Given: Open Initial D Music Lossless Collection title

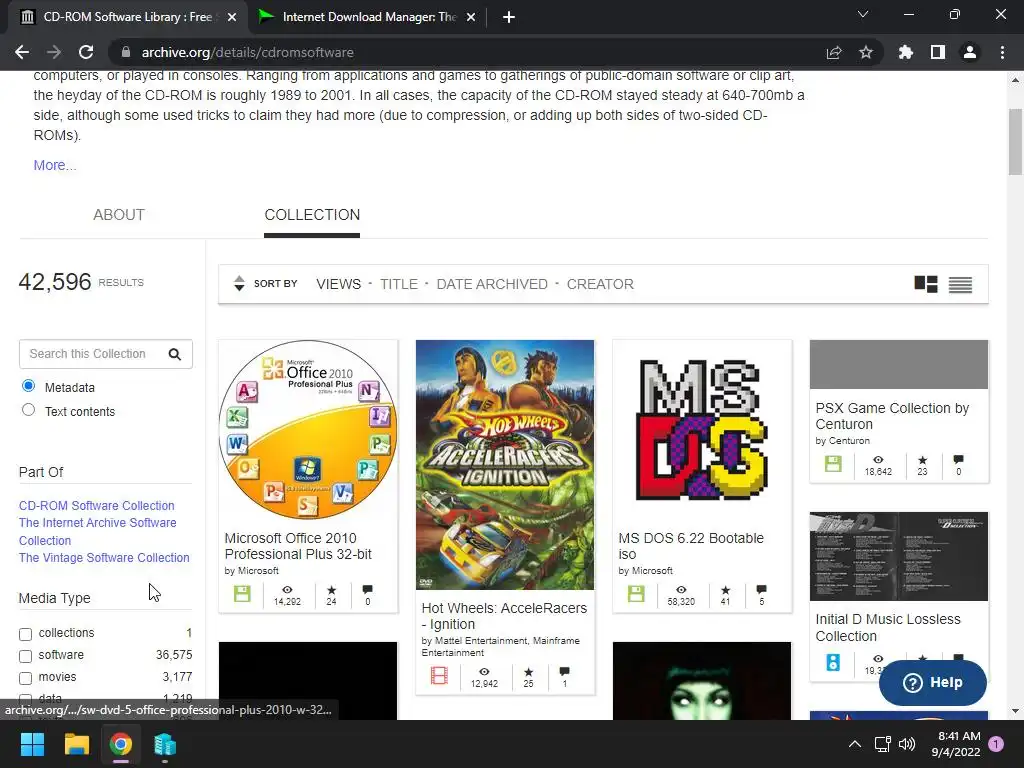Looking at the screenshot, I should [888, 628].
